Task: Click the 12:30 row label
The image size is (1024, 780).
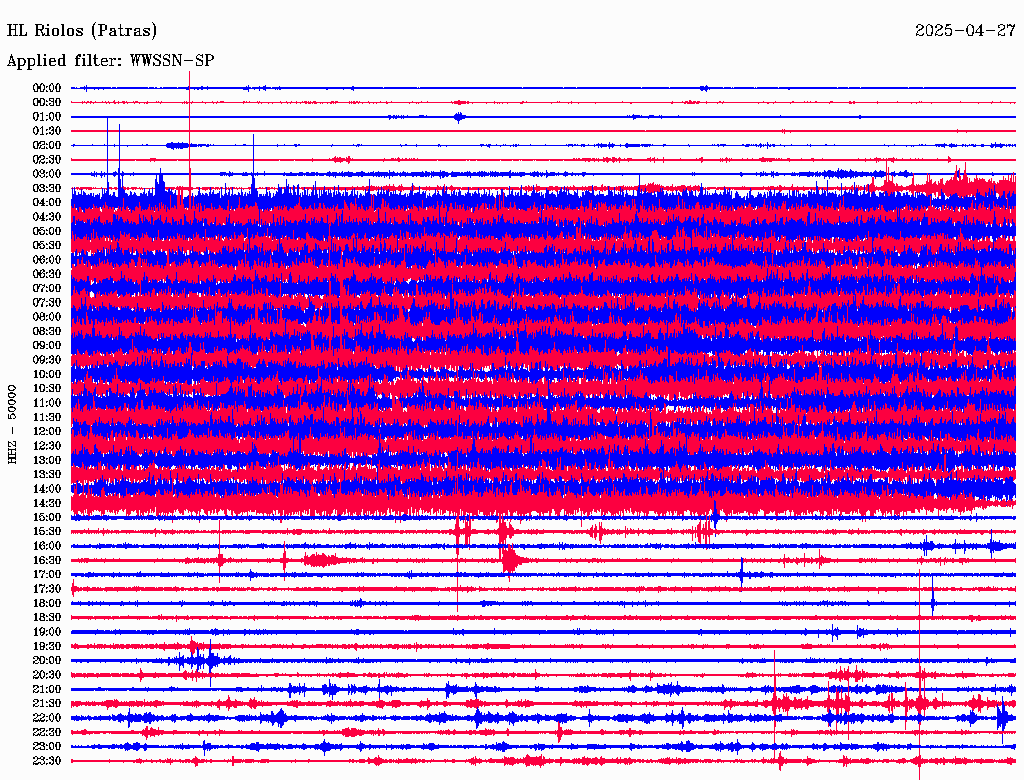Action: click(x=47, y=446)
